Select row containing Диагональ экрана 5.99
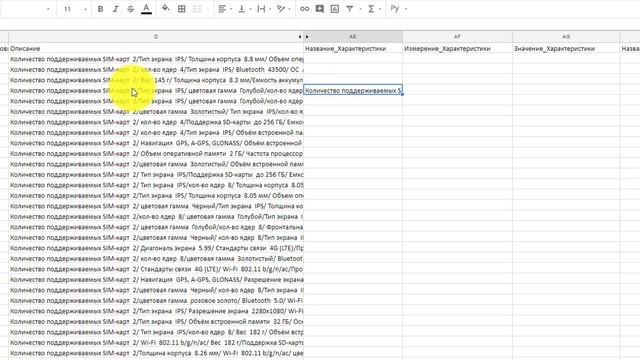 point(156,248)
